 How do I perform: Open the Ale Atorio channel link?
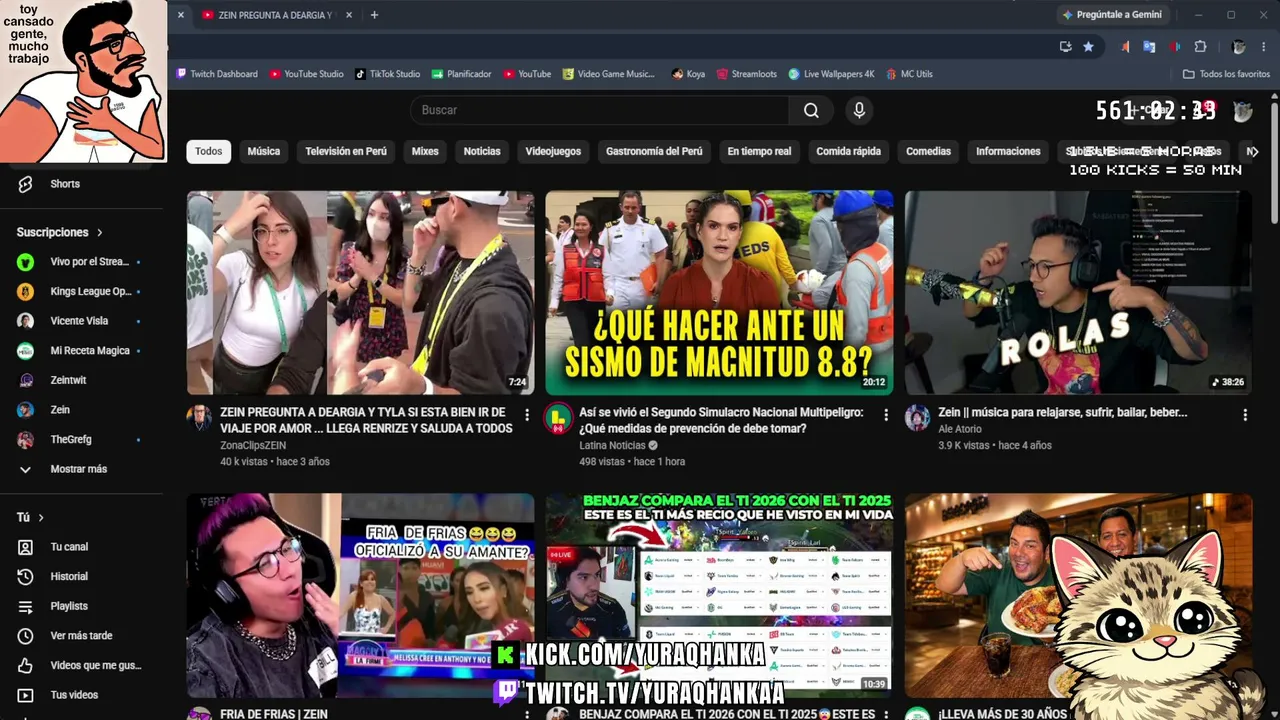[960, 429]
